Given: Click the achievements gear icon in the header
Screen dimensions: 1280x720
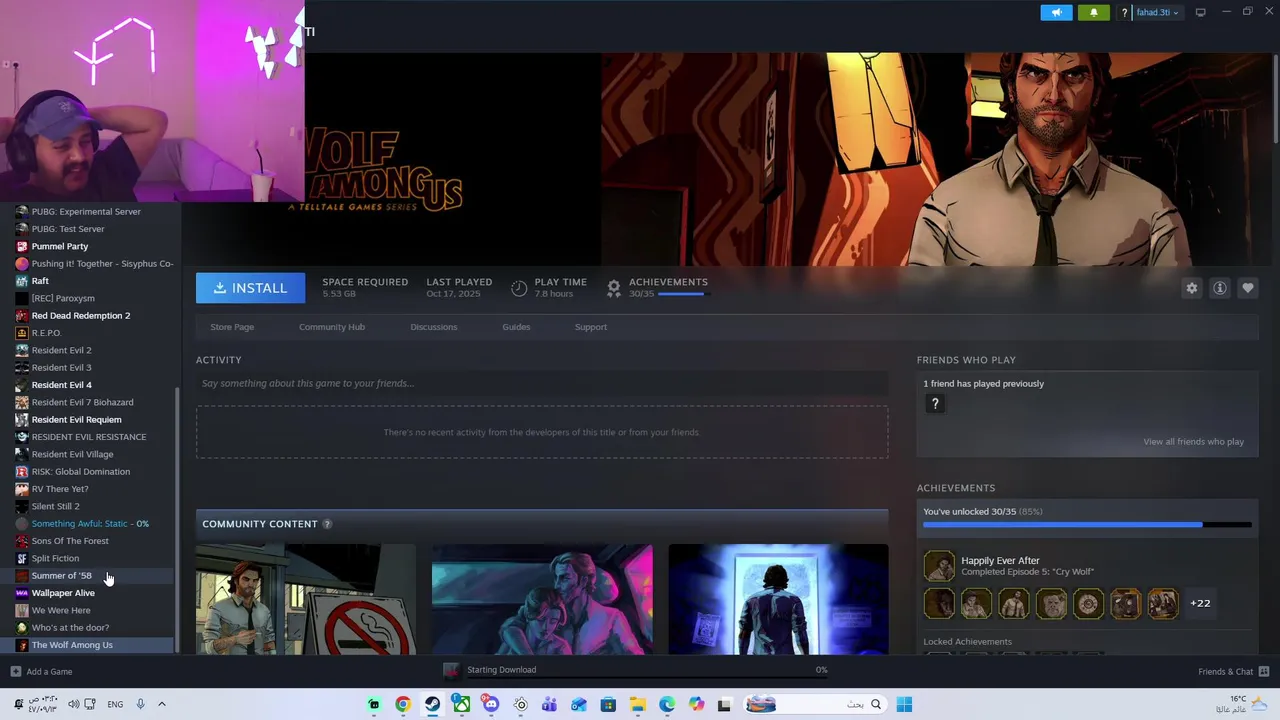Looking at the screenshot, I should tap(614, 288).
